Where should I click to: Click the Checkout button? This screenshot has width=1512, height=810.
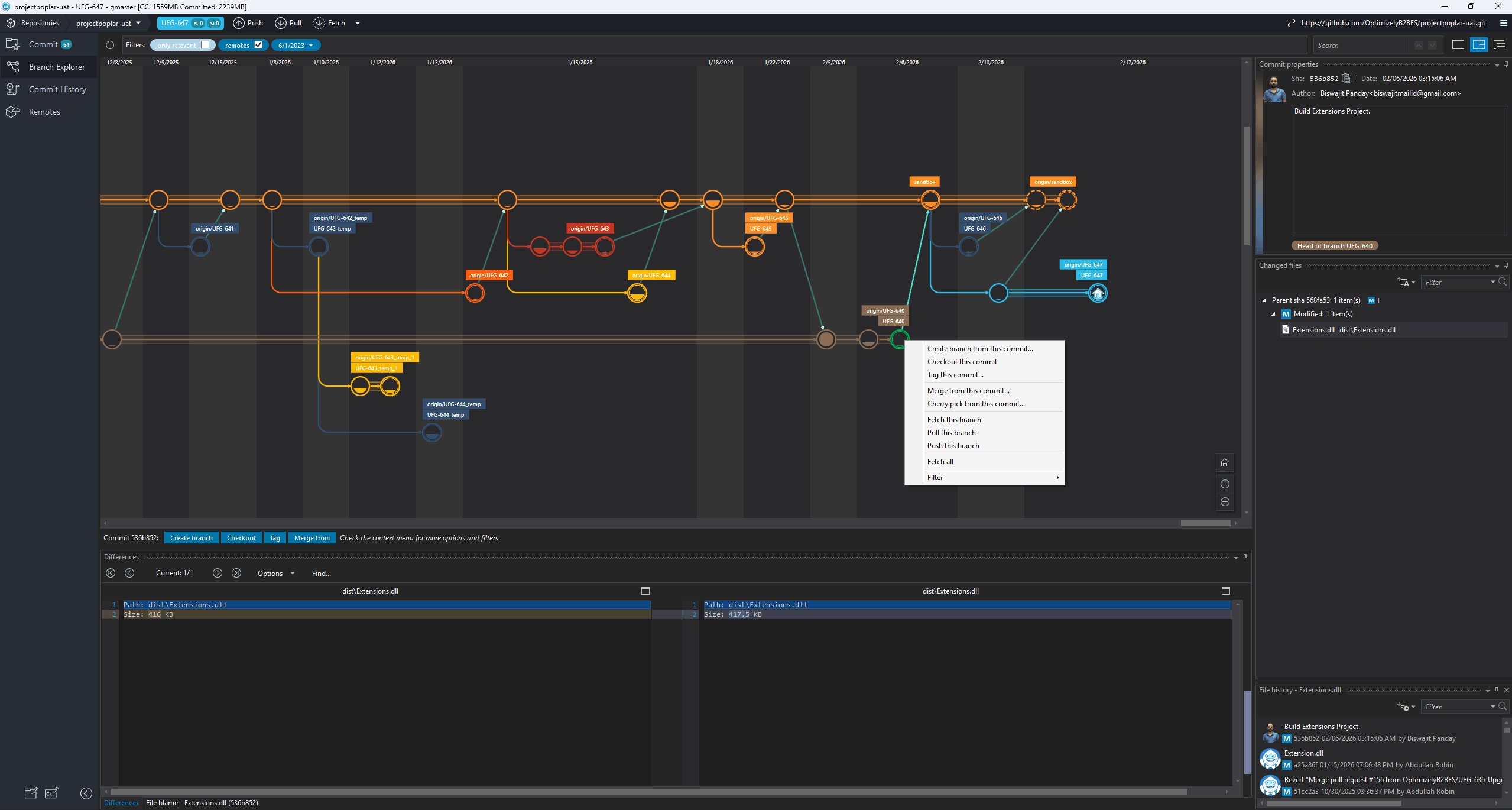(241, 537)
